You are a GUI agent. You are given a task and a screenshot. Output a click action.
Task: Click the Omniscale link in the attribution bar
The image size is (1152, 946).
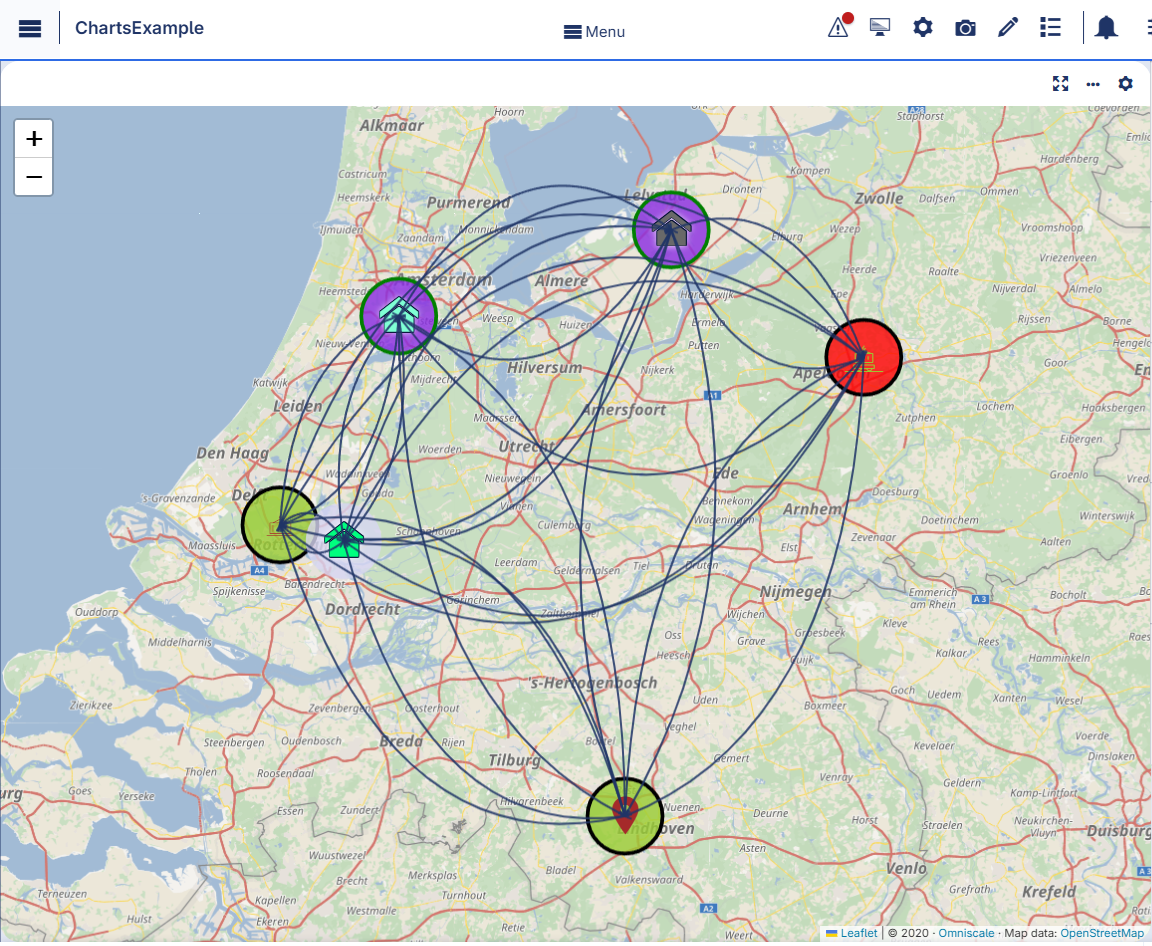click(966, 932)
